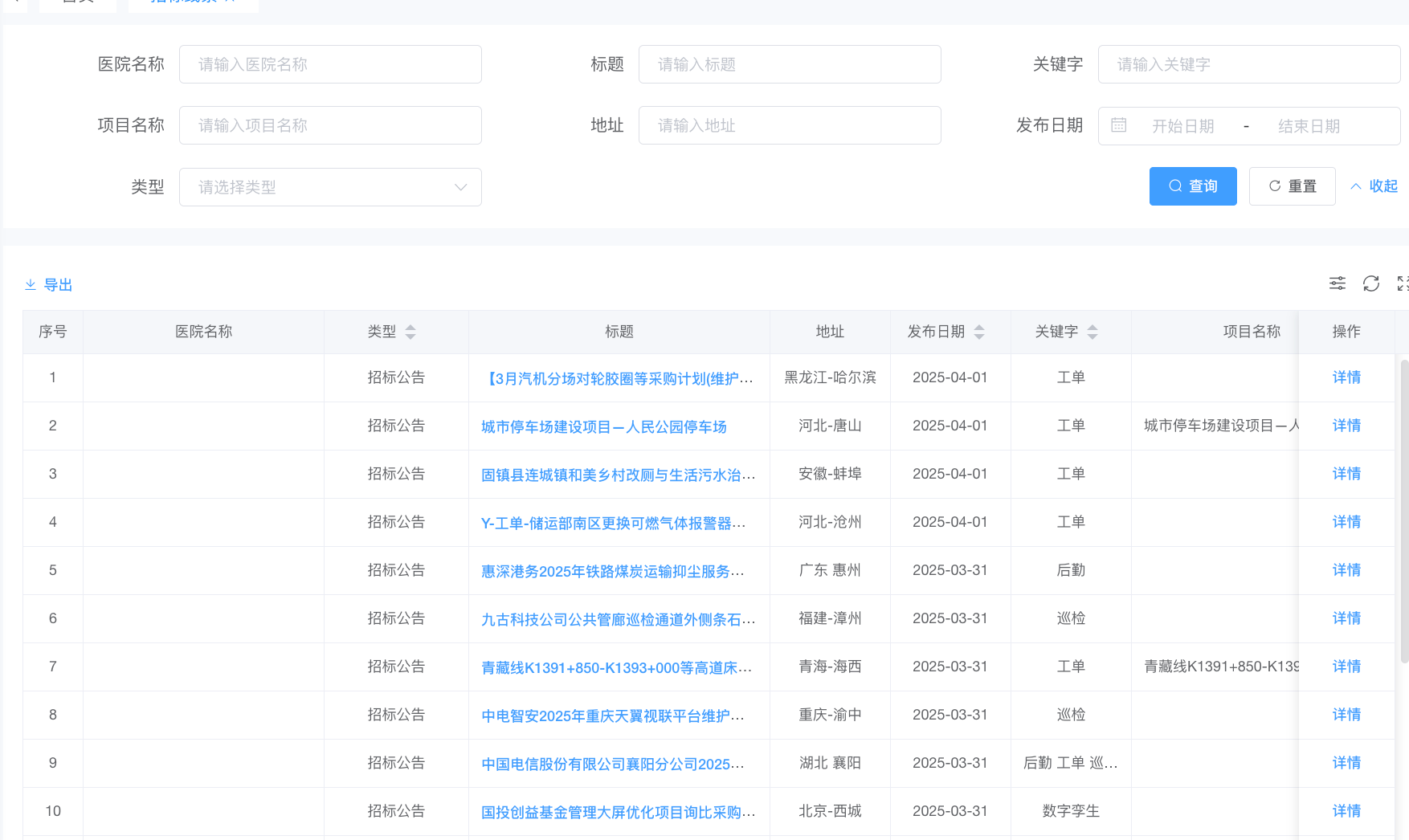Click the 重置 reset button
Screen dimensions: 1409x840
[x=1292, y=186]
